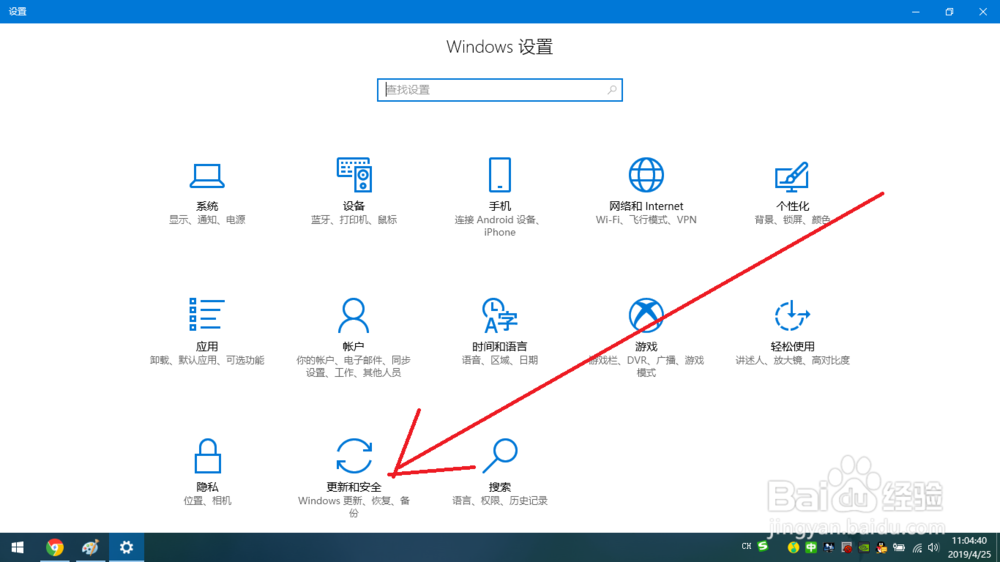
Task: Click the battery status tray icon
Action: [899, 547]
